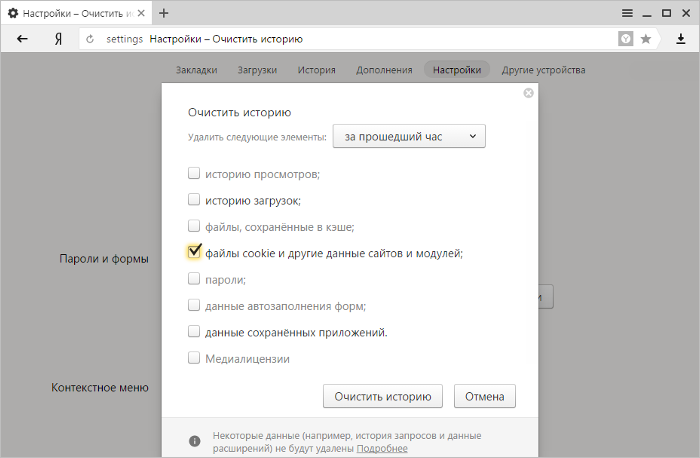Image resolution: width=700 pixels, height=458 pixels.
Task: Toggle the 'Медиалицензии' checkbox
Action: coord(194,358)
